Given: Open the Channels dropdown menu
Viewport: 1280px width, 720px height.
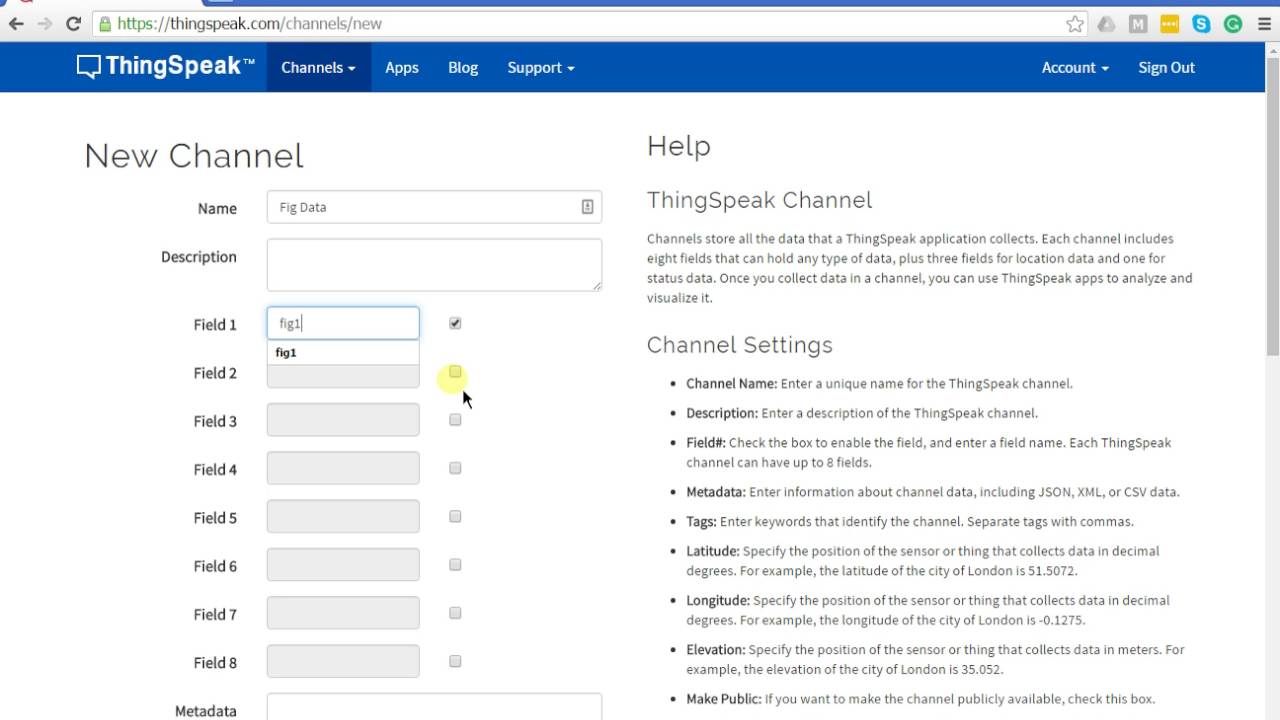Looking at the screenshot, I should click(318, 67).
